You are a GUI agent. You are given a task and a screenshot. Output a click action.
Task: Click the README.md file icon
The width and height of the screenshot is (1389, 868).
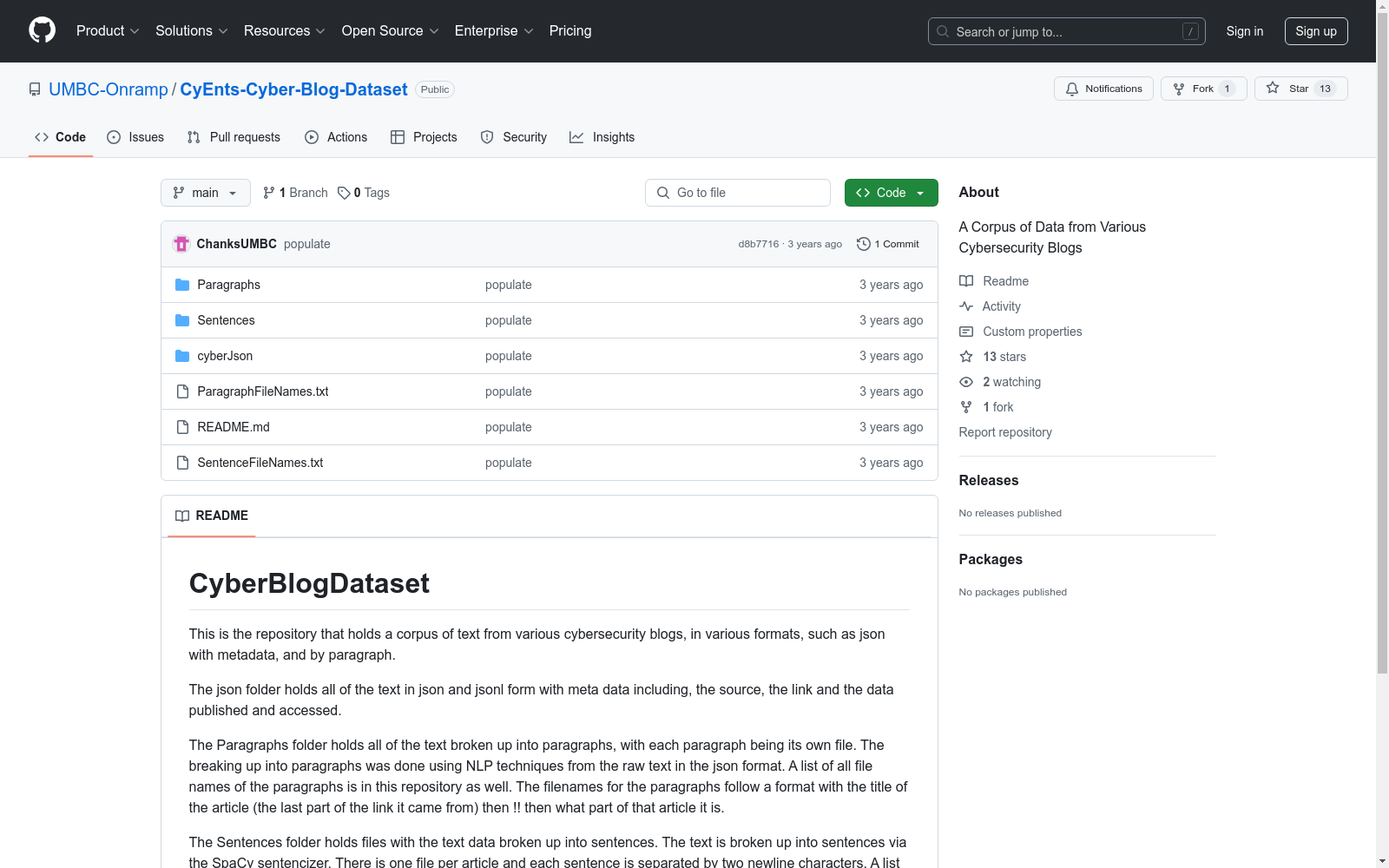tap(182, 427)
